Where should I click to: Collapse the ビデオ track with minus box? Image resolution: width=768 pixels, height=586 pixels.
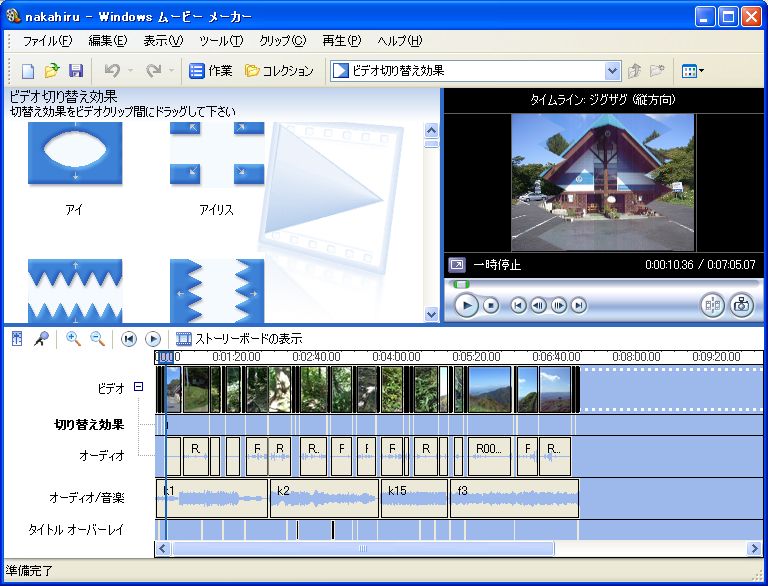(x=139, y=387)
